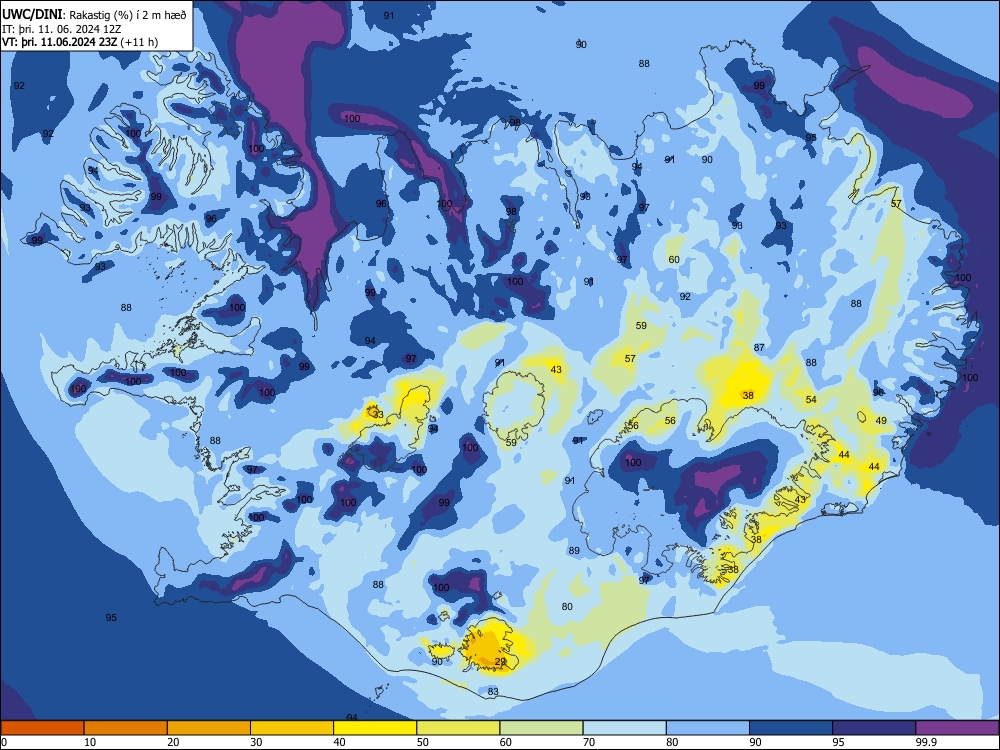Click the map value '29' in the orange area
Image resolution: width=1000 pixels, height=750 pixels.
click(501, 662)
